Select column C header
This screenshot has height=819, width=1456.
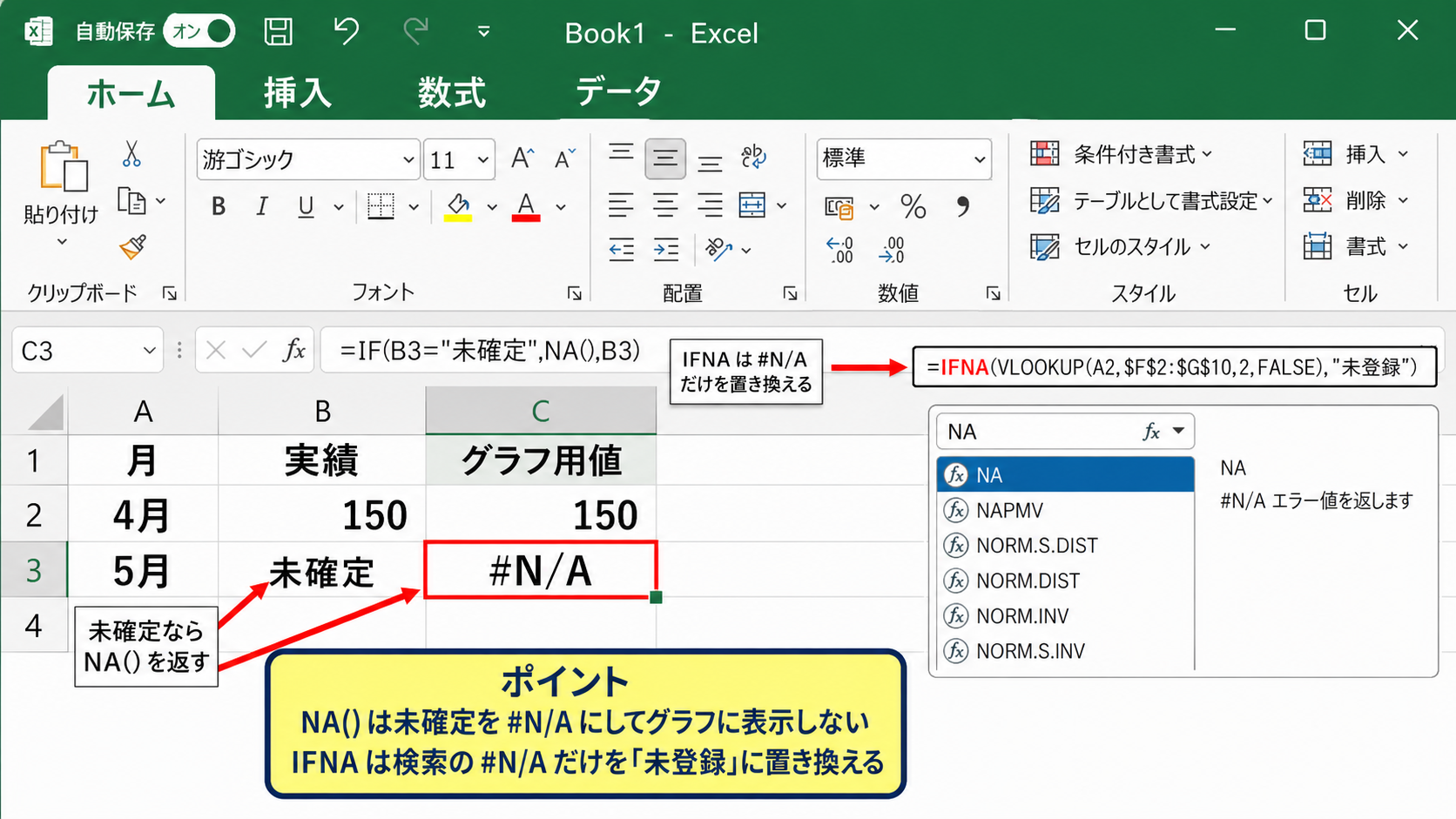541,411
